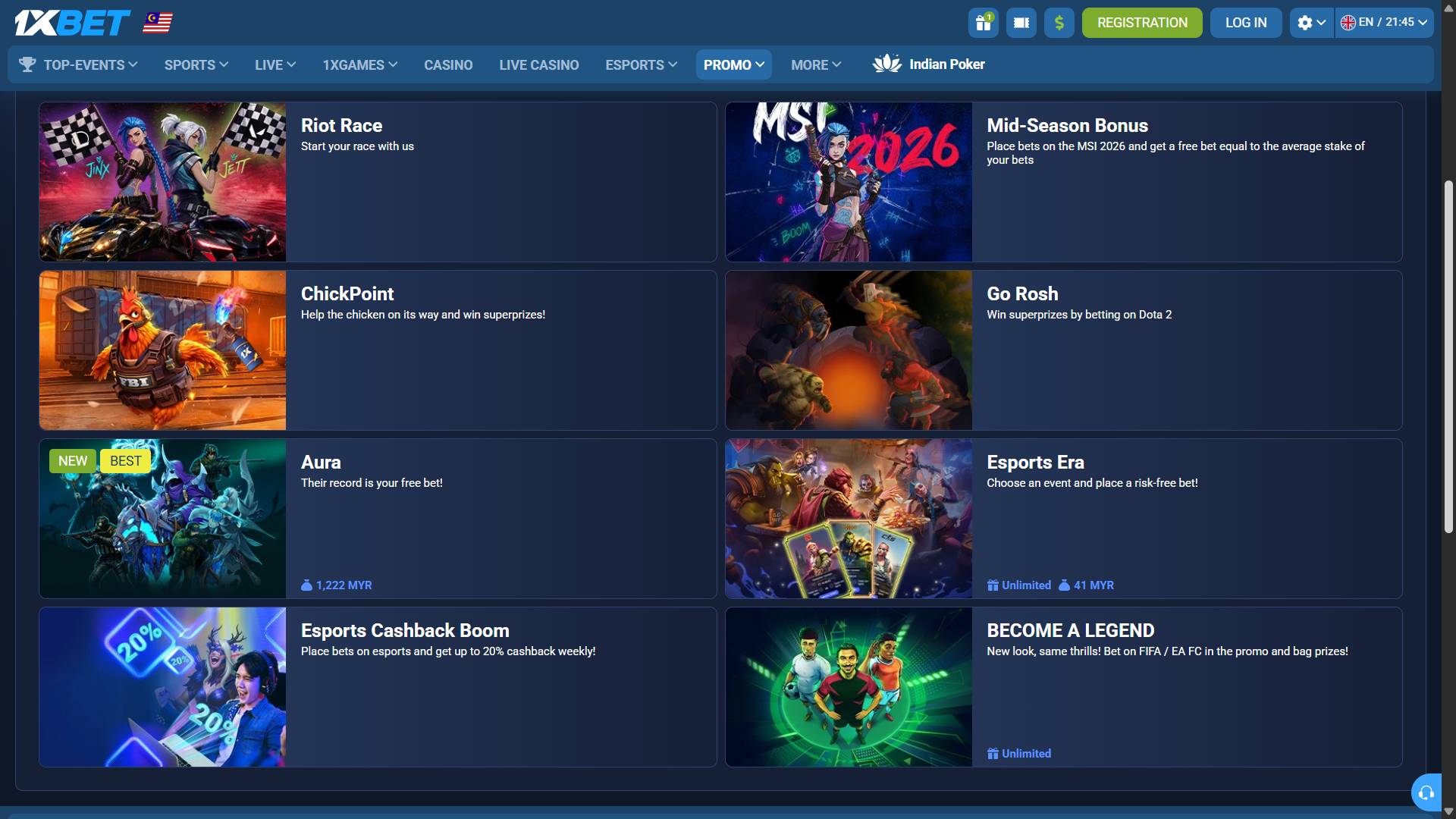Viewport: 1456px width, 819px height.
Task: Expand the ESPORTS menu
Action: pos(642,65)
